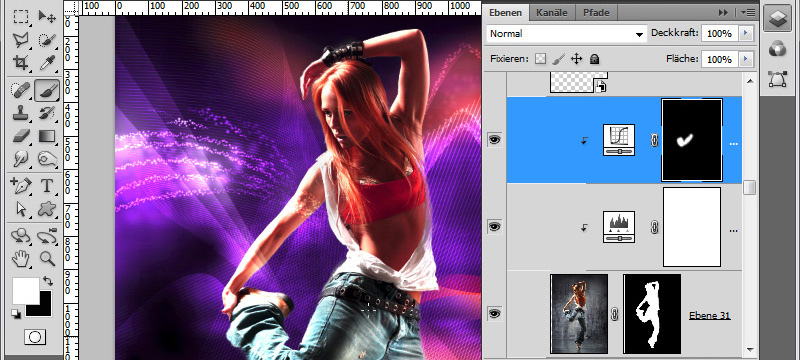Click the ruler origin corner box

tap(71, 8)
